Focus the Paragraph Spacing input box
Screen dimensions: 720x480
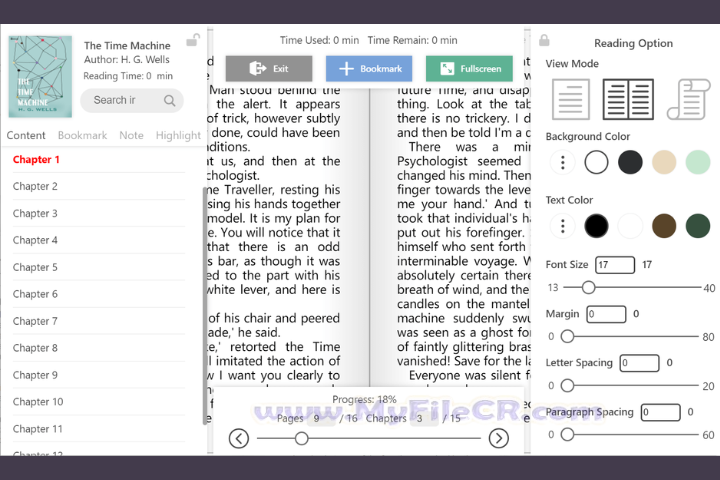click(660, 412)
